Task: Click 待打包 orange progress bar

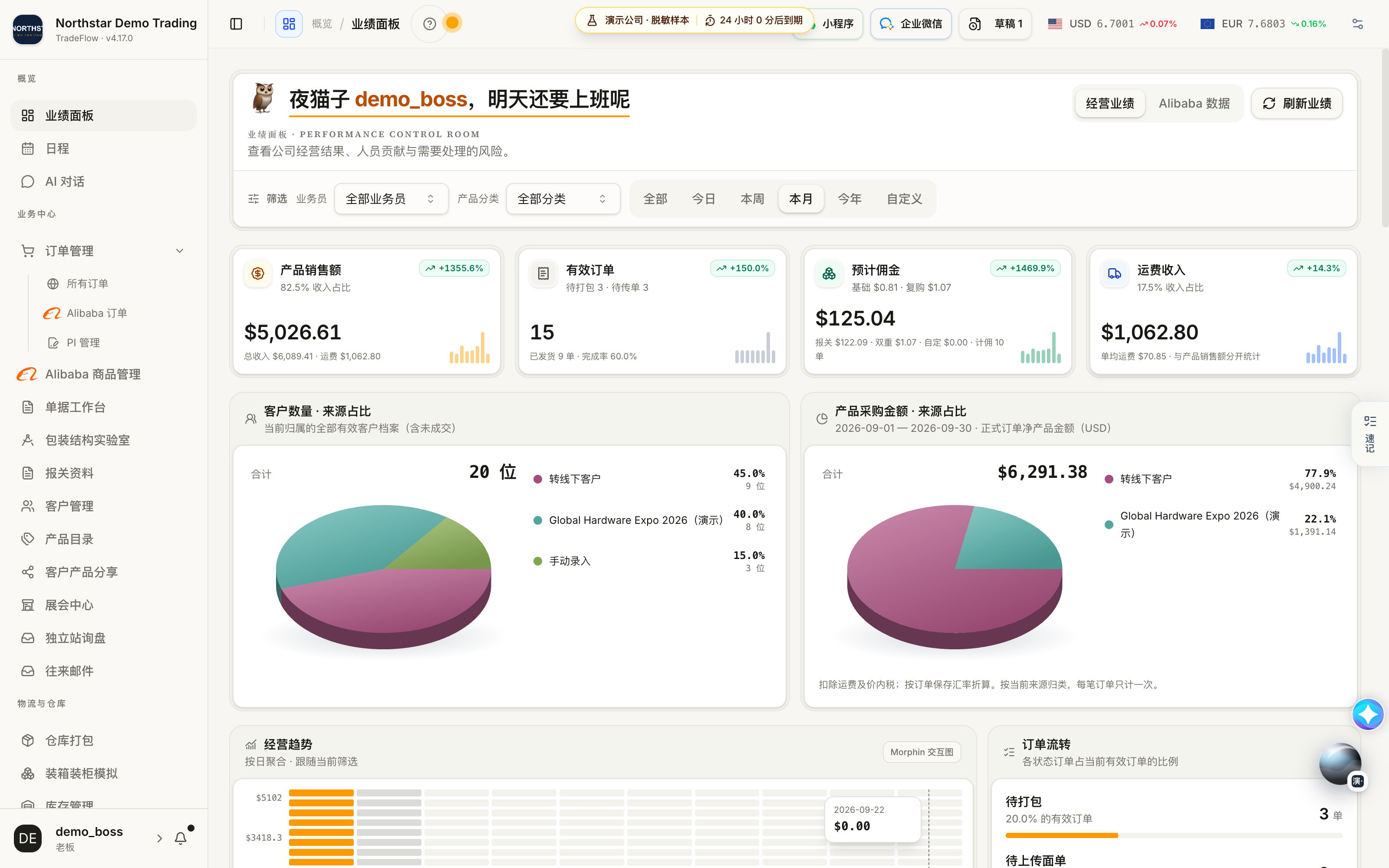Action: [1061, 835]
